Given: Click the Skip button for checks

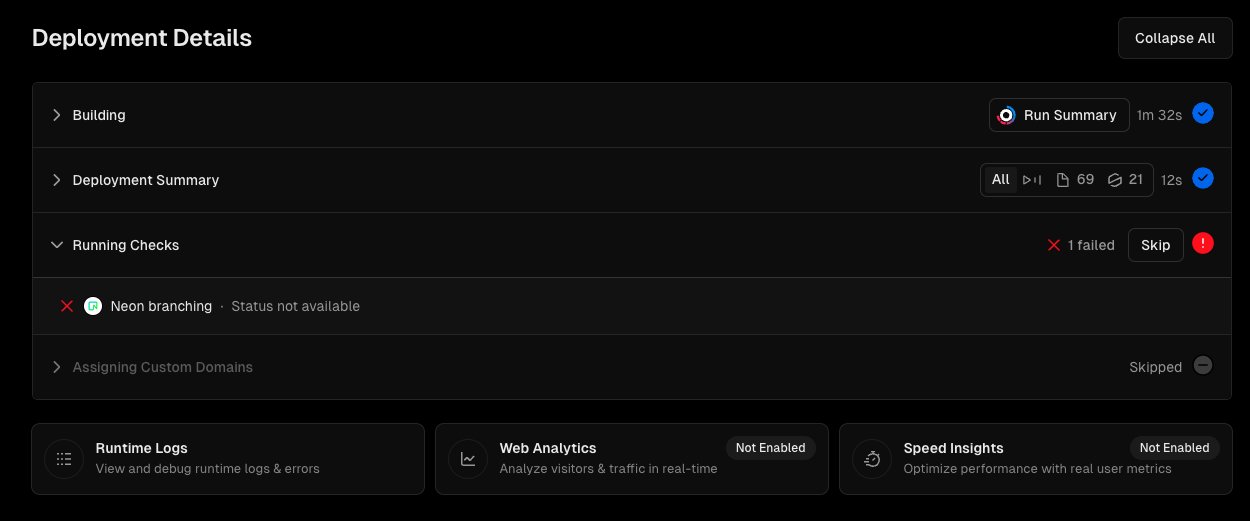Looking at the screenshot, I should (1155, 245).
